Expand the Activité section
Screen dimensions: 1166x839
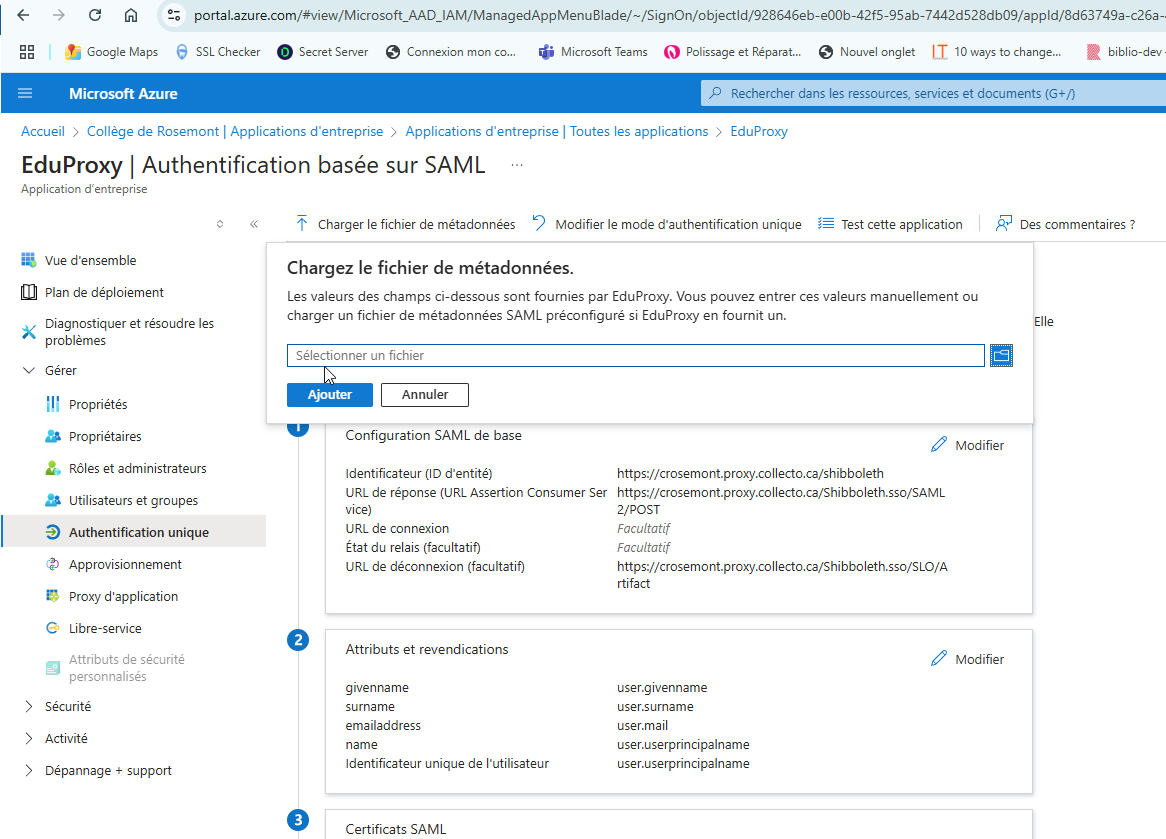tap(28, 738)
